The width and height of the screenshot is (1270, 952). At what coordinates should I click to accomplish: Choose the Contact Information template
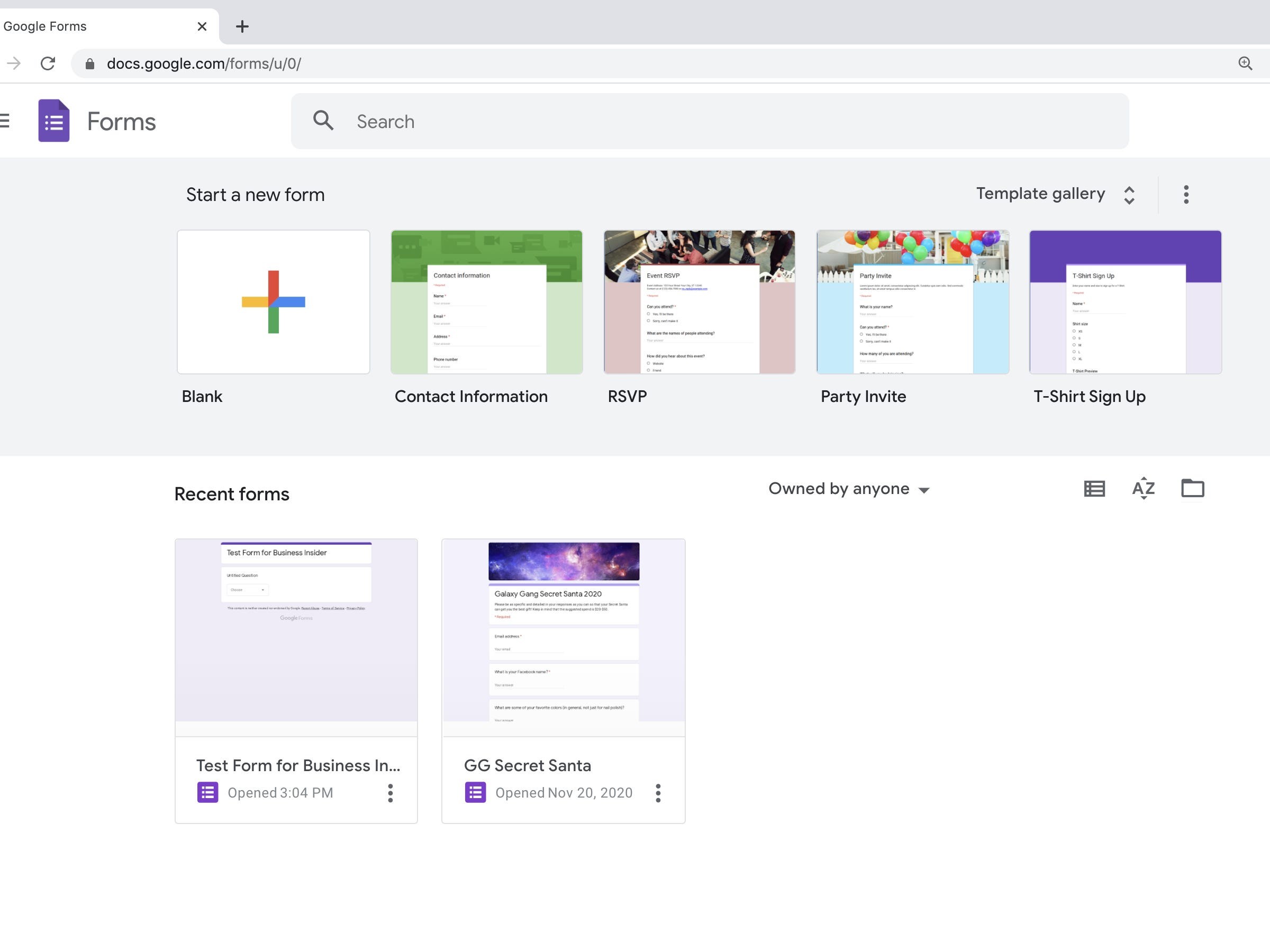(486, 302)
